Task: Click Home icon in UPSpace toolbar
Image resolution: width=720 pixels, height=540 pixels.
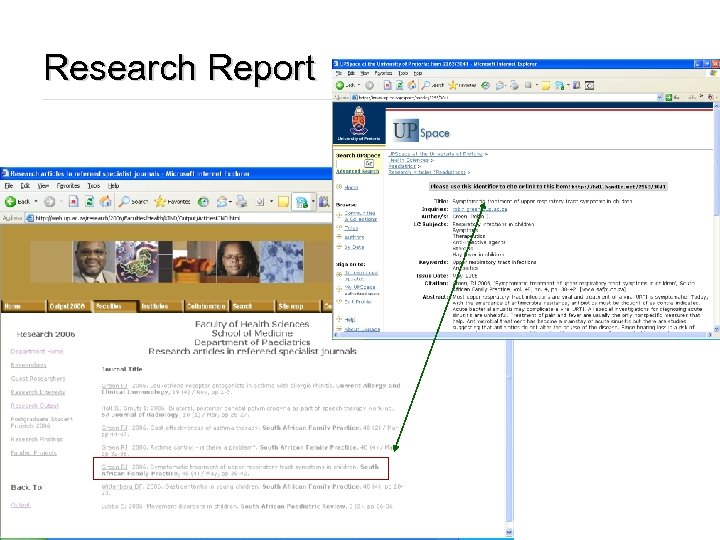Action: click(412, 85)
